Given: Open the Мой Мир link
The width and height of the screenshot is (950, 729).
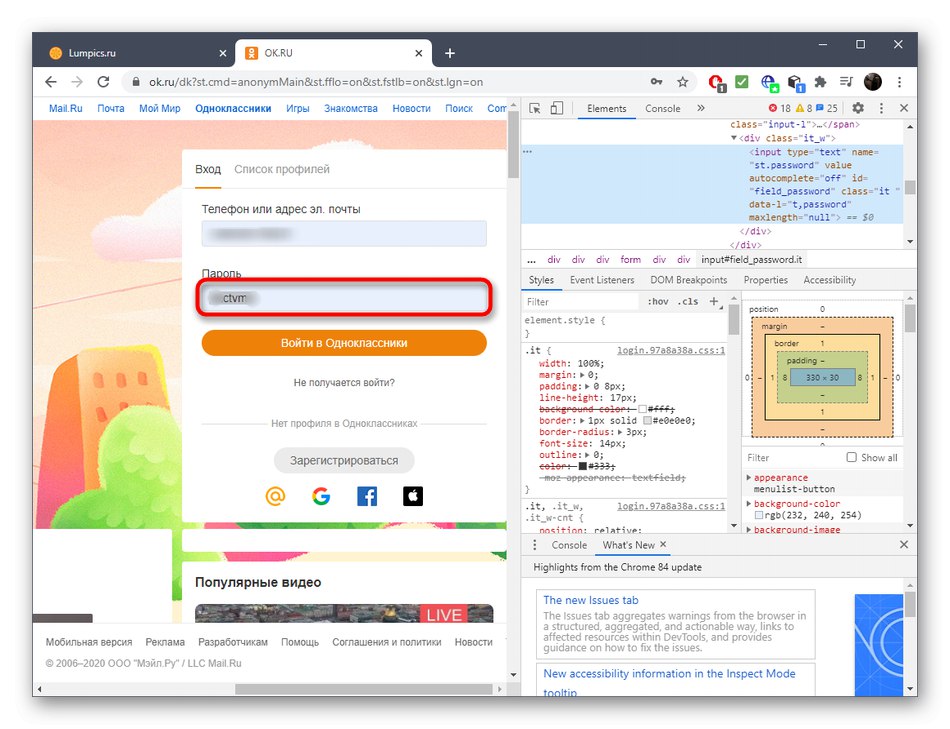Looking at the screenshot, I should pos(160,108).
